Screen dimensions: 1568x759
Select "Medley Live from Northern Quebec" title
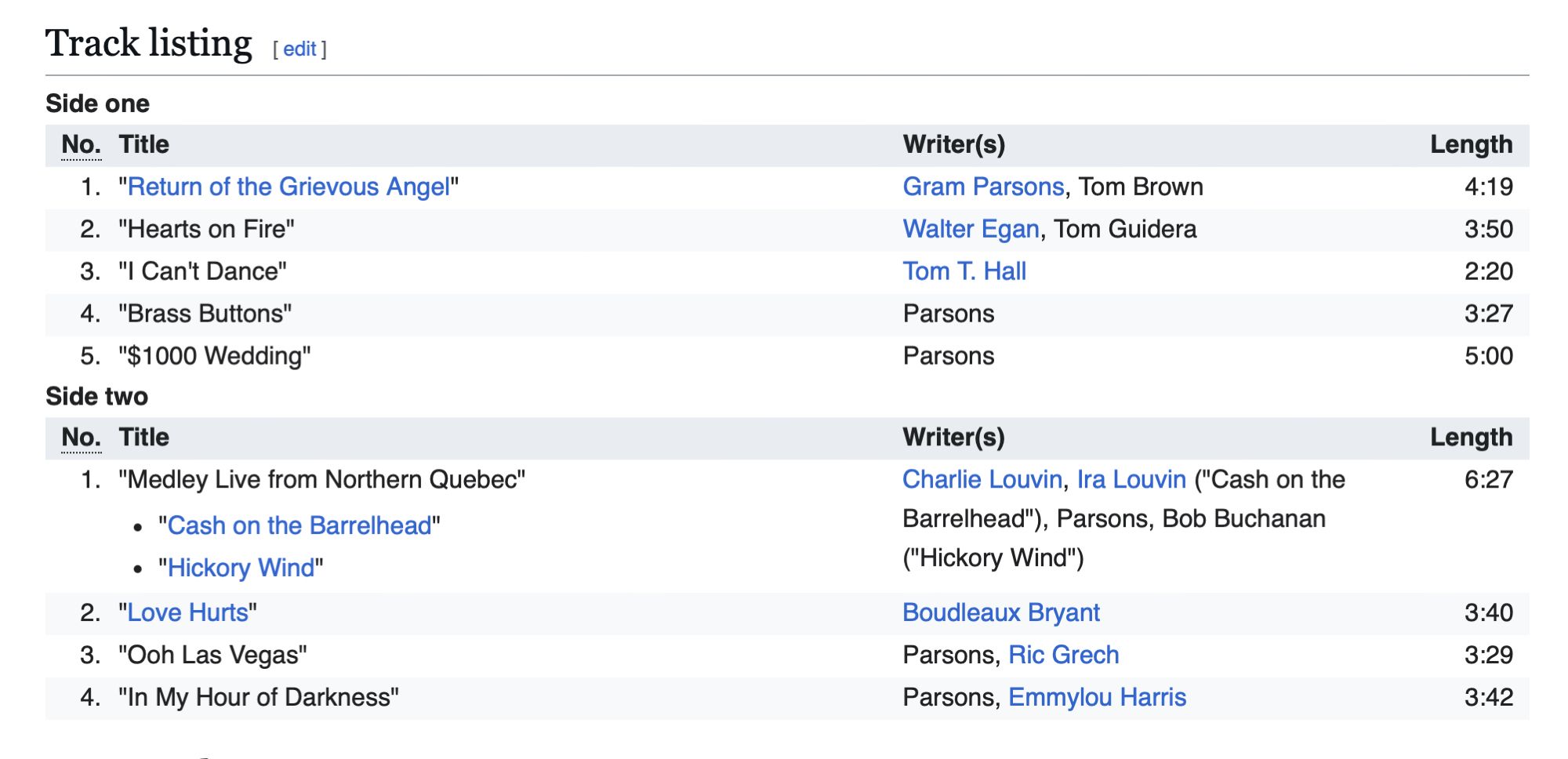coord(321,479)
